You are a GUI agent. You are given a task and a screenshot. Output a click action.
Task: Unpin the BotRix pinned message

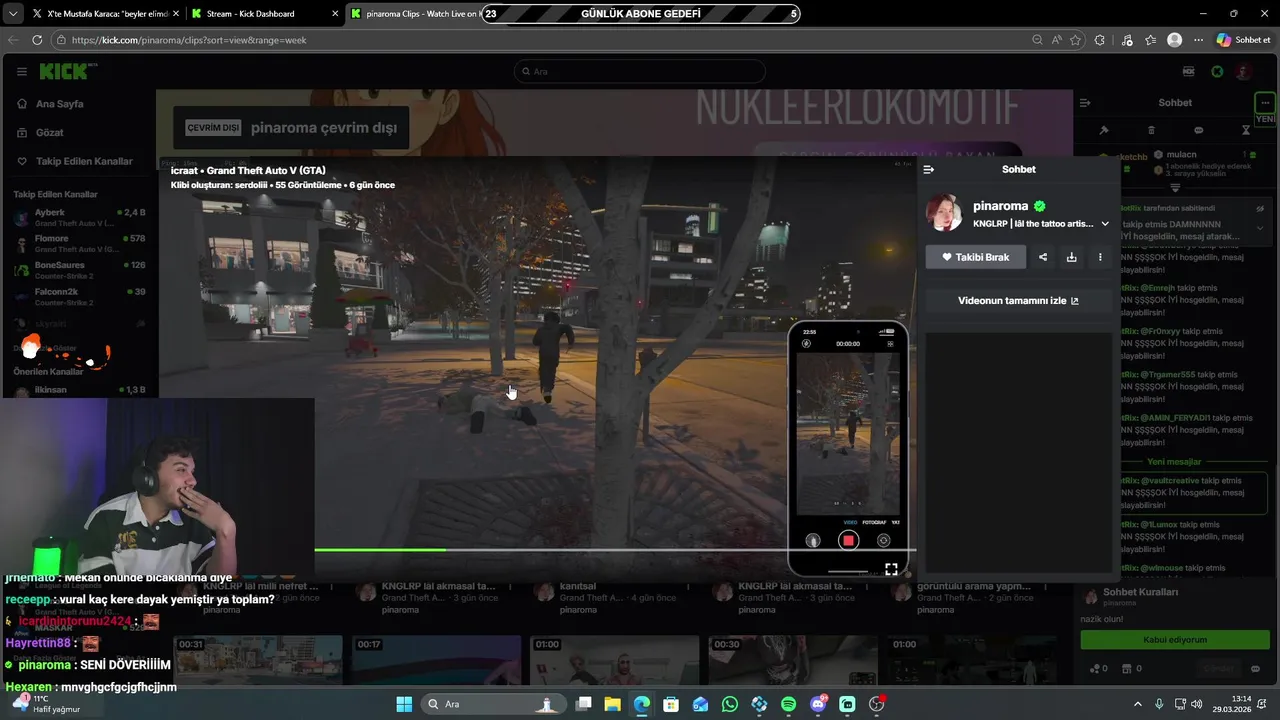(x=1259, y=209)
